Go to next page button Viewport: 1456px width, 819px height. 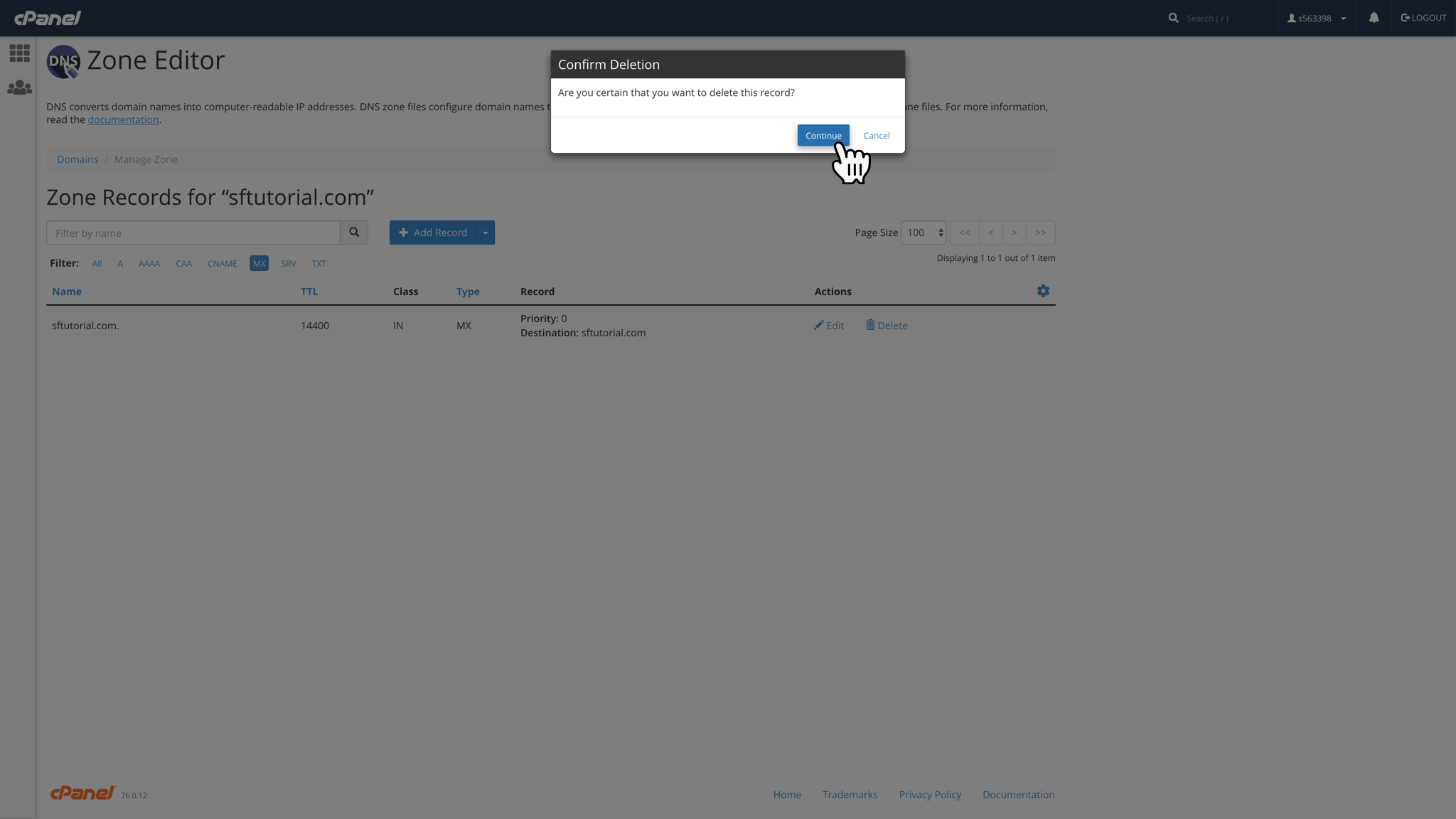coord(1014,232)
